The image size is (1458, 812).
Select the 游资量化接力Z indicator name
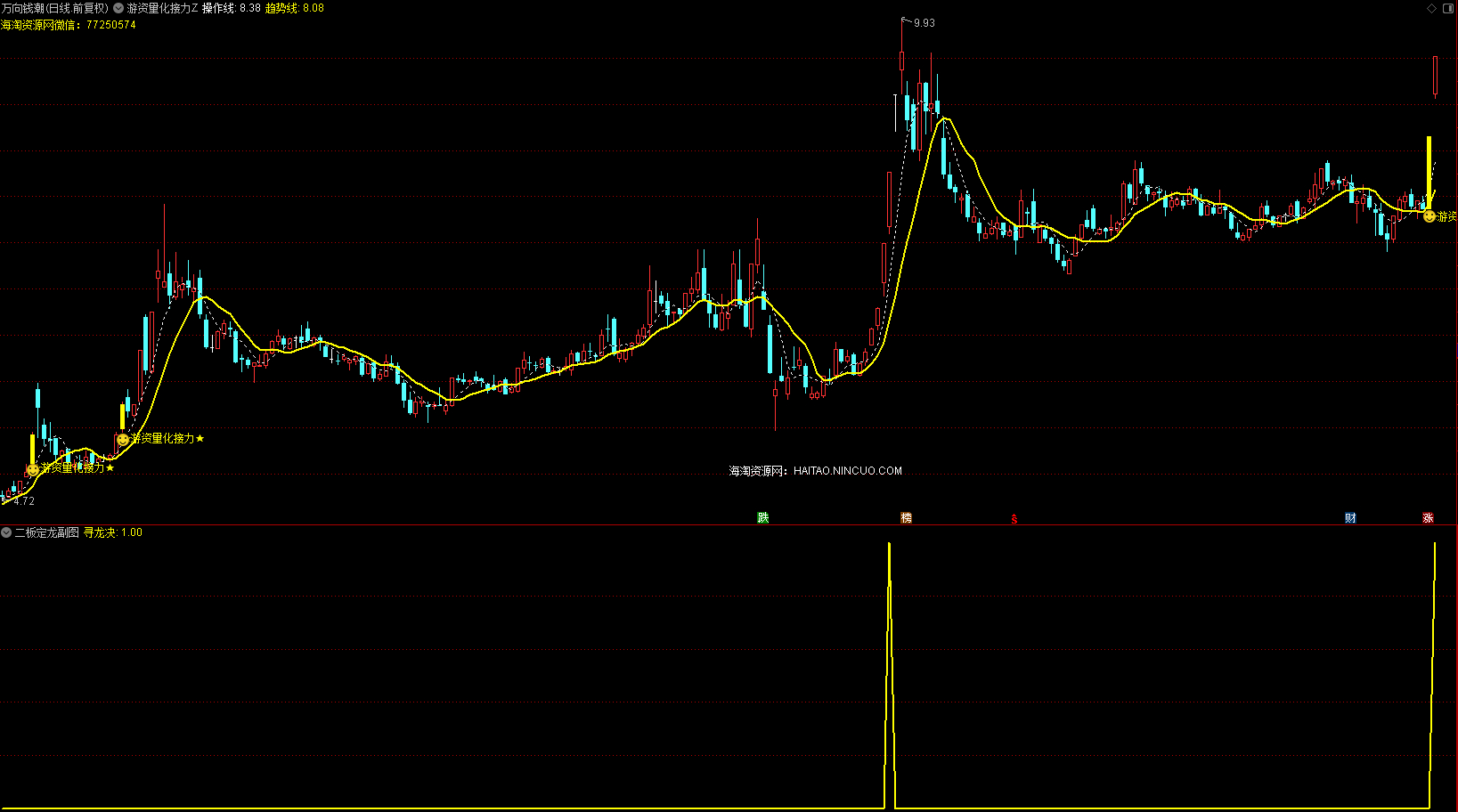tap(163, 8)
